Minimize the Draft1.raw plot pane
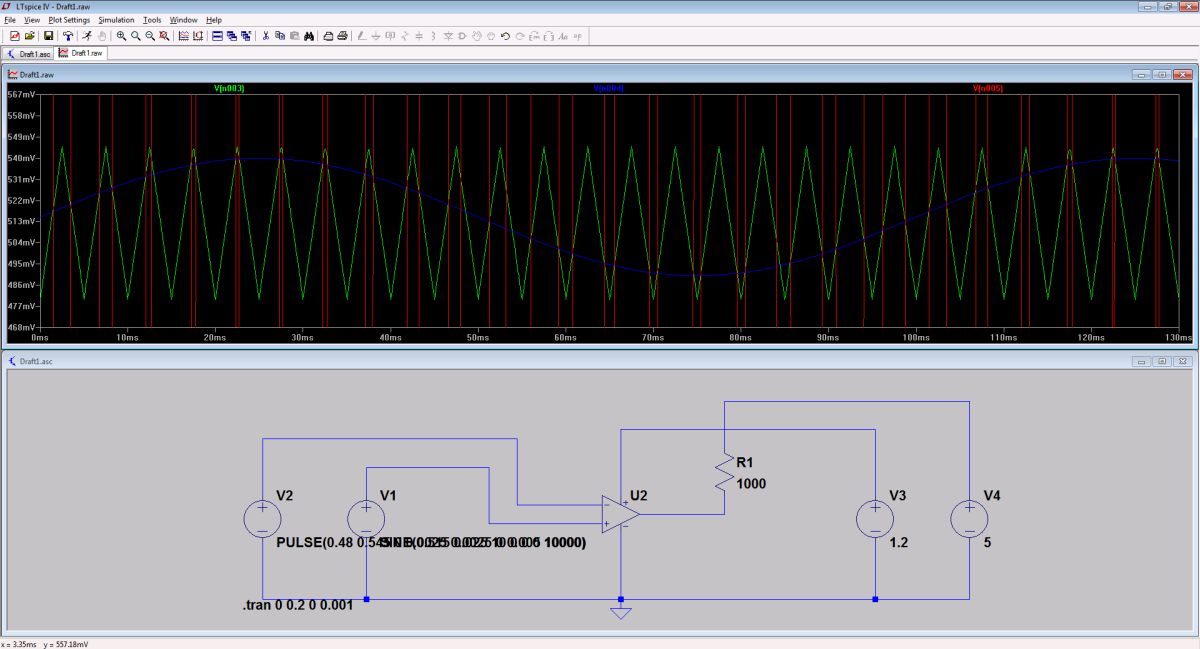The height and width of the screenshot is (649, 1200). 1142,75
